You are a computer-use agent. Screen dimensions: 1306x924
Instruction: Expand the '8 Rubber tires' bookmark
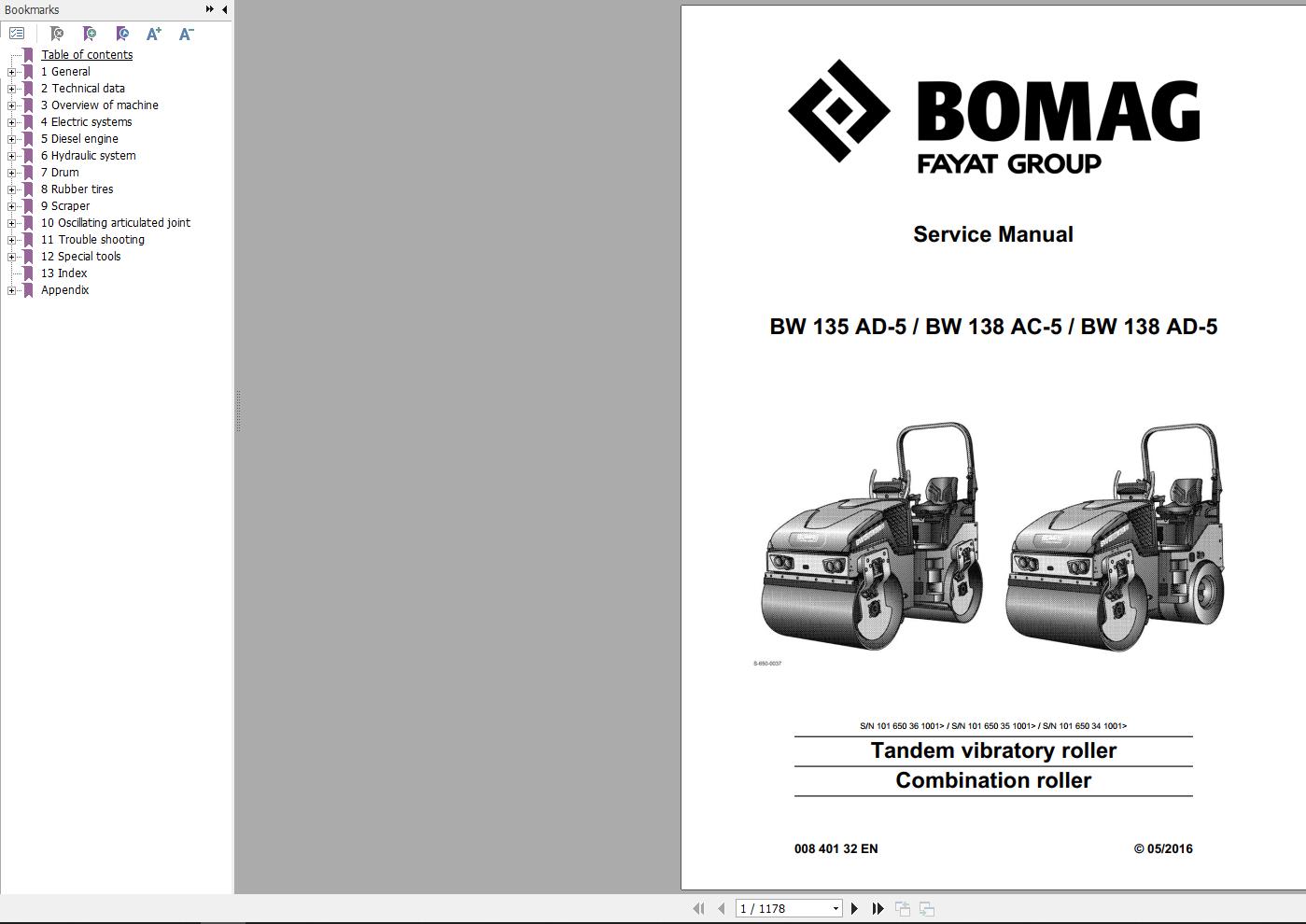tap(11, 189)
